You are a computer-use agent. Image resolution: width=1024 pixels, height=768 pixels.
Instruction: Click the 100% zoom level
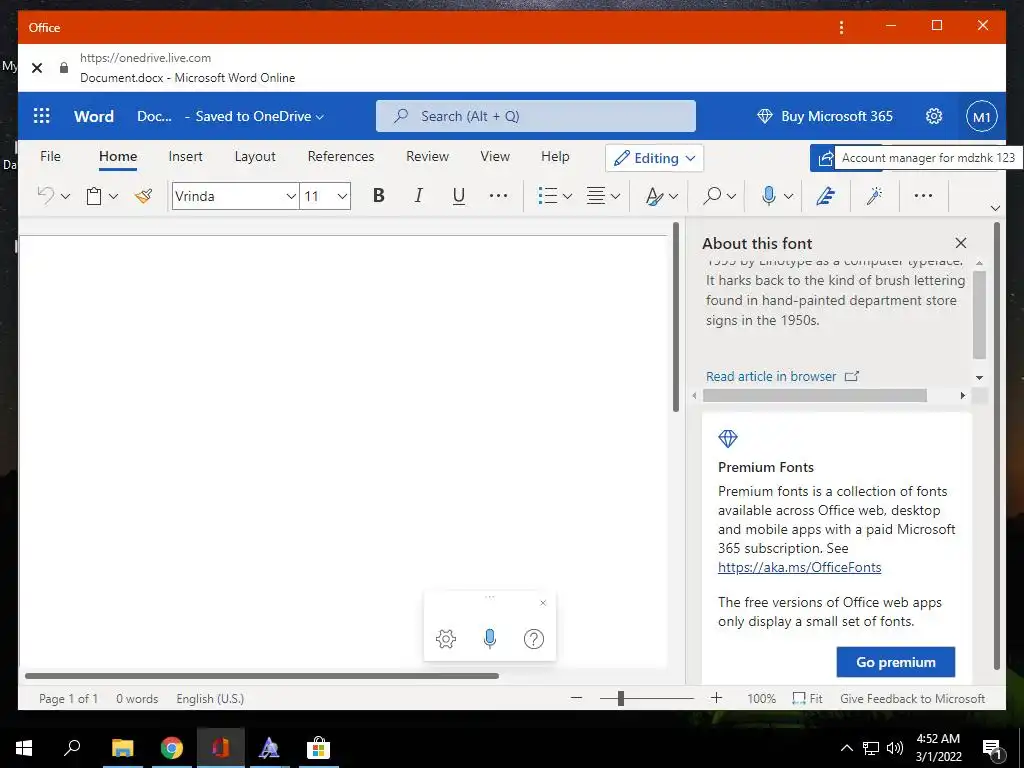[x=761, y=699]
